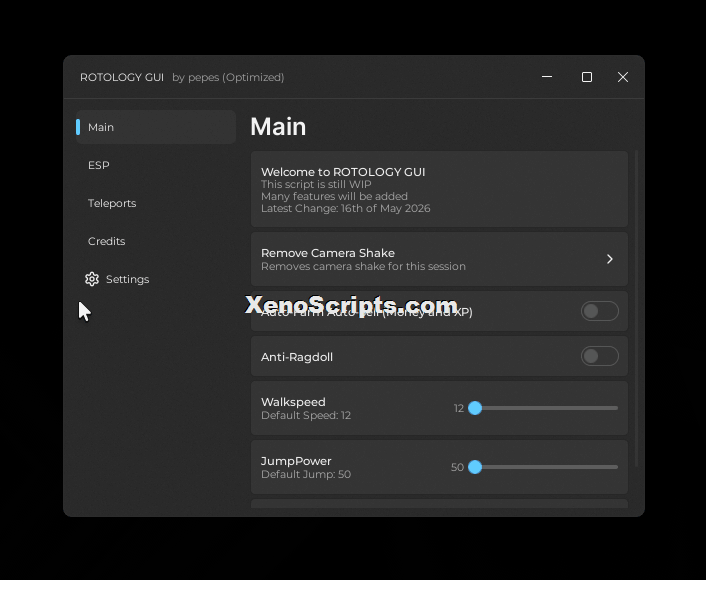Screen dimensions: 706x610
Task: Open the Settings gear icon in sidebar
Action: point(92,279)
